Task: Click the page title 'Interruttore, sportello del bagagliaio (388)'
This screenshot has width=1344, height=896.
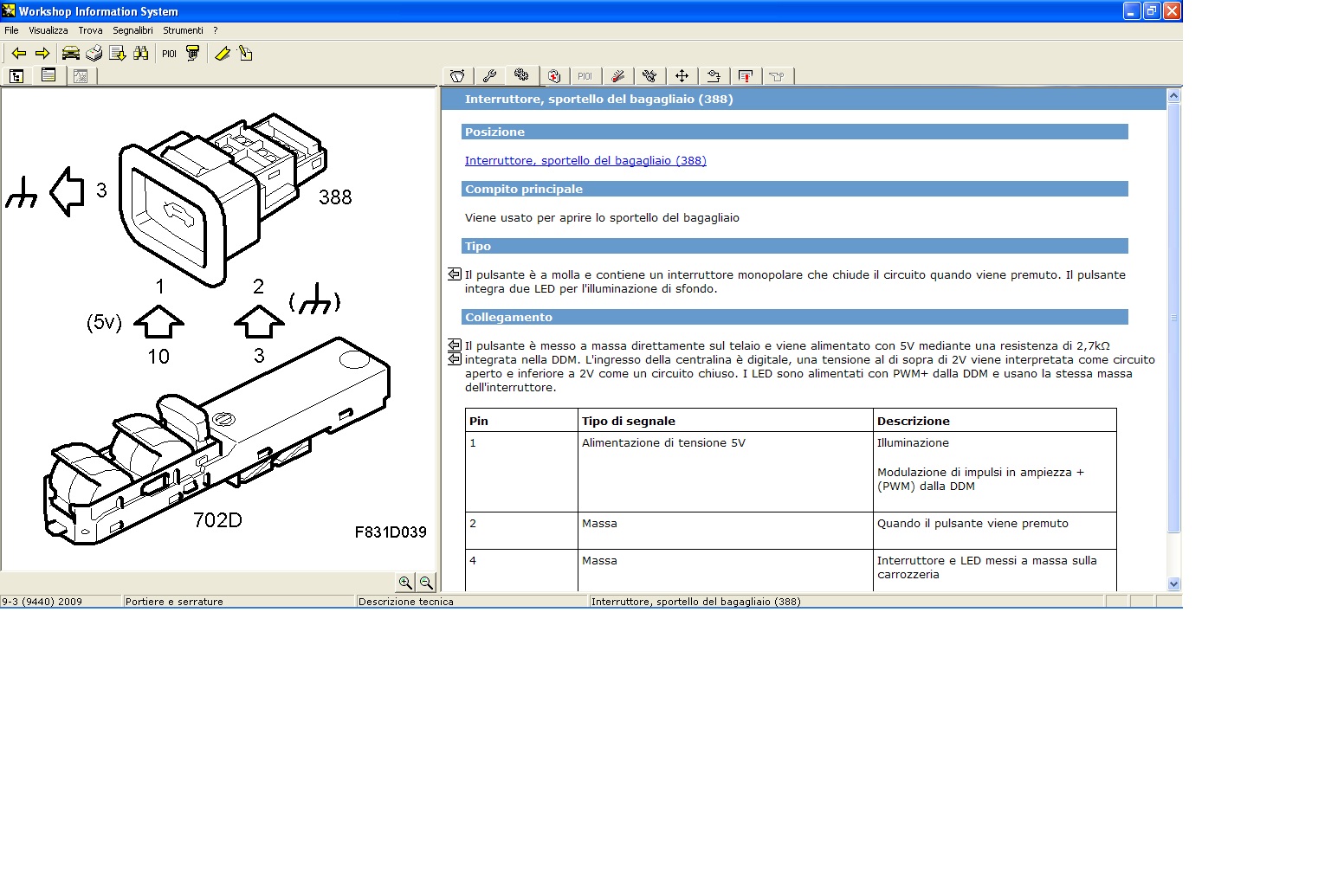Action: [x=599, y=99]
